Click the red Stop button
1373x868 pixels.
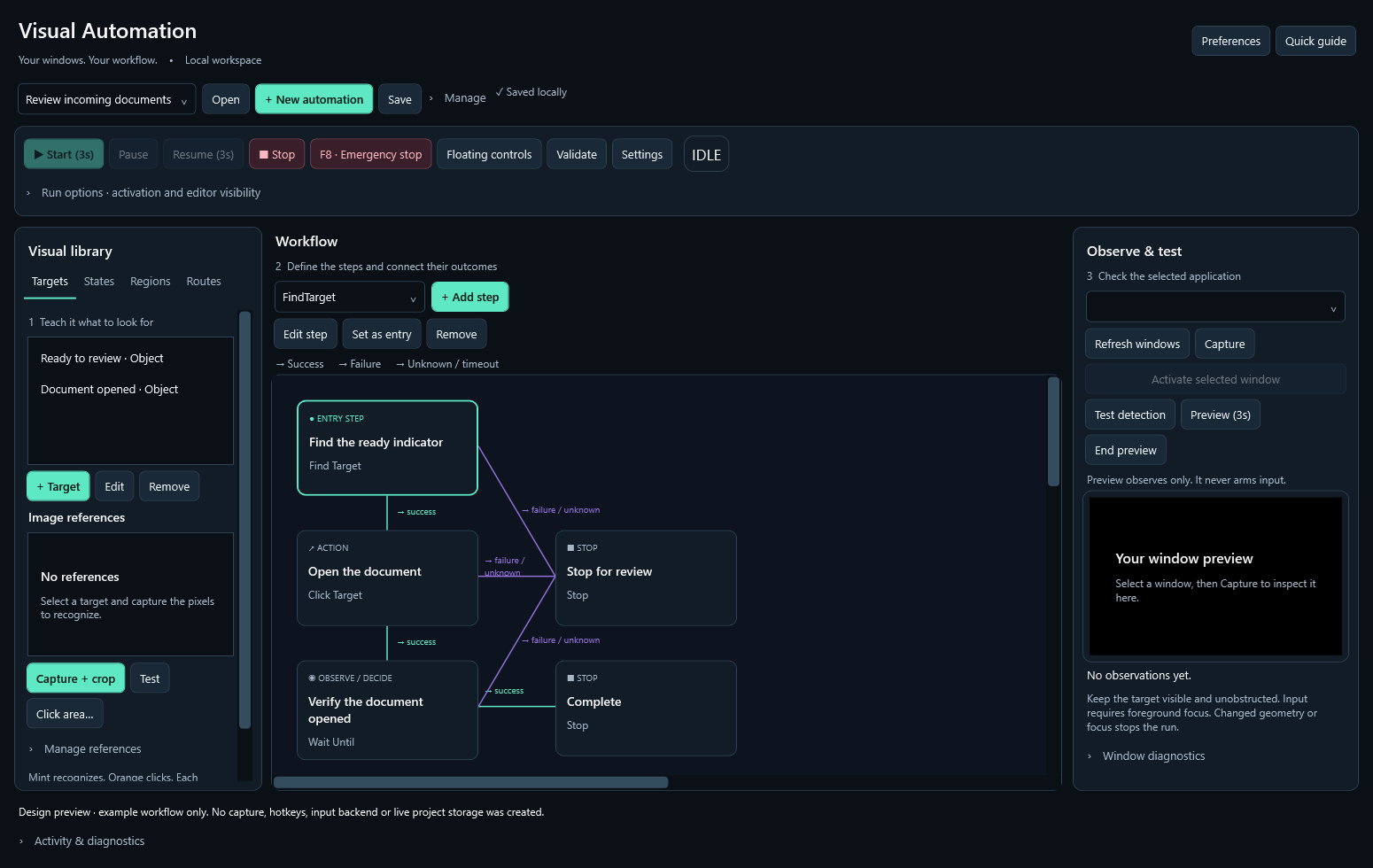point(277,154)
